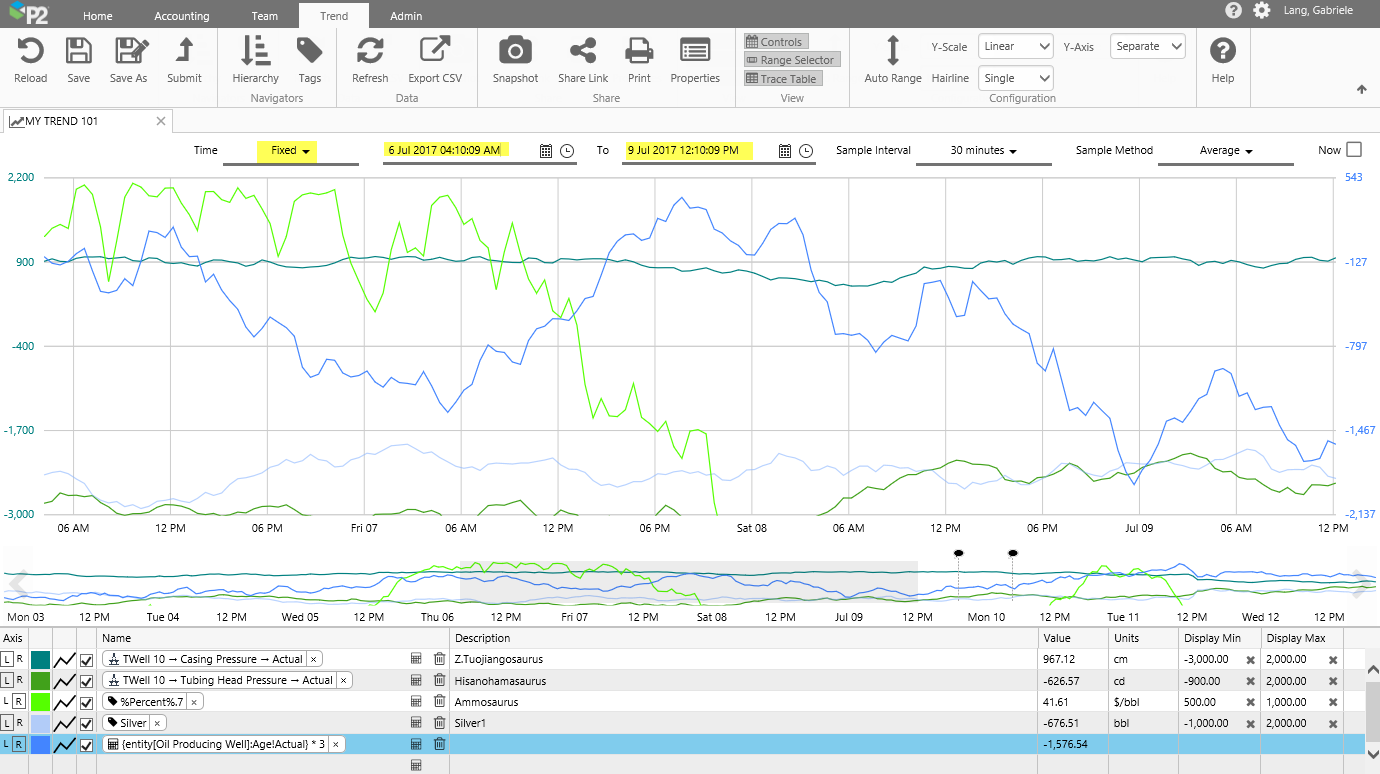Delete the Silver trace with trash icon

(439, 722)
